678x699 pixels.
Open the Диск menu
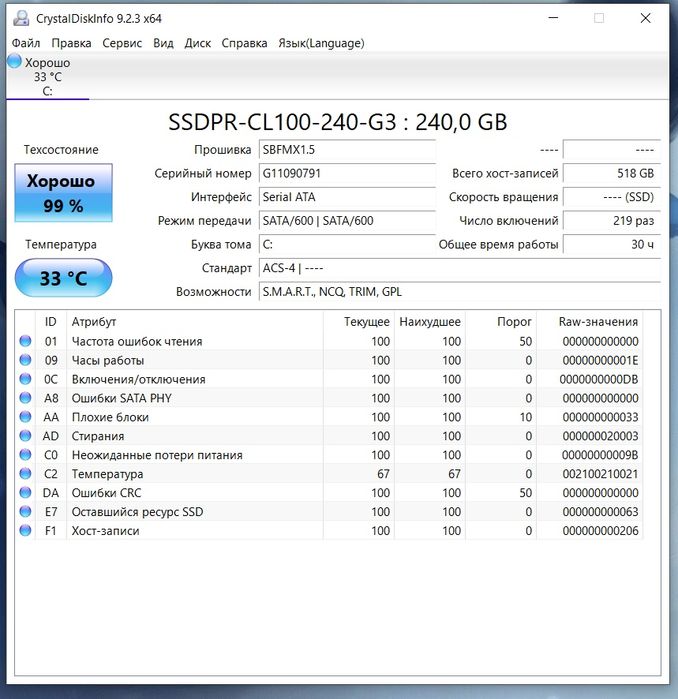point(198,43)
